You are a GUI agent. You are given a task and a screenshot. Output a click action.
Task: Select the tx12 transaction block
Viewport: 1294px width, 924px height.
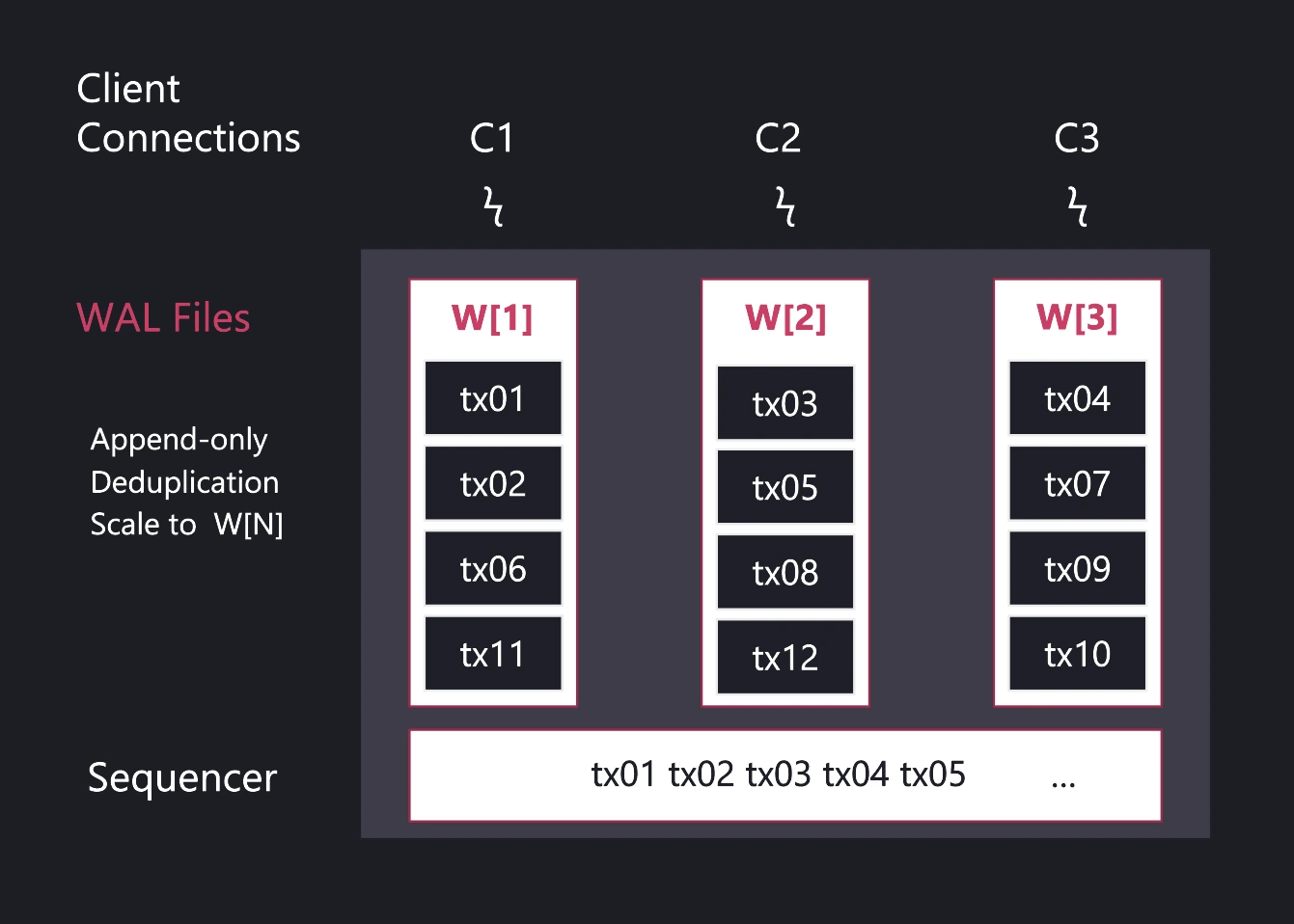pyautogui.click(x=785, y=658)
